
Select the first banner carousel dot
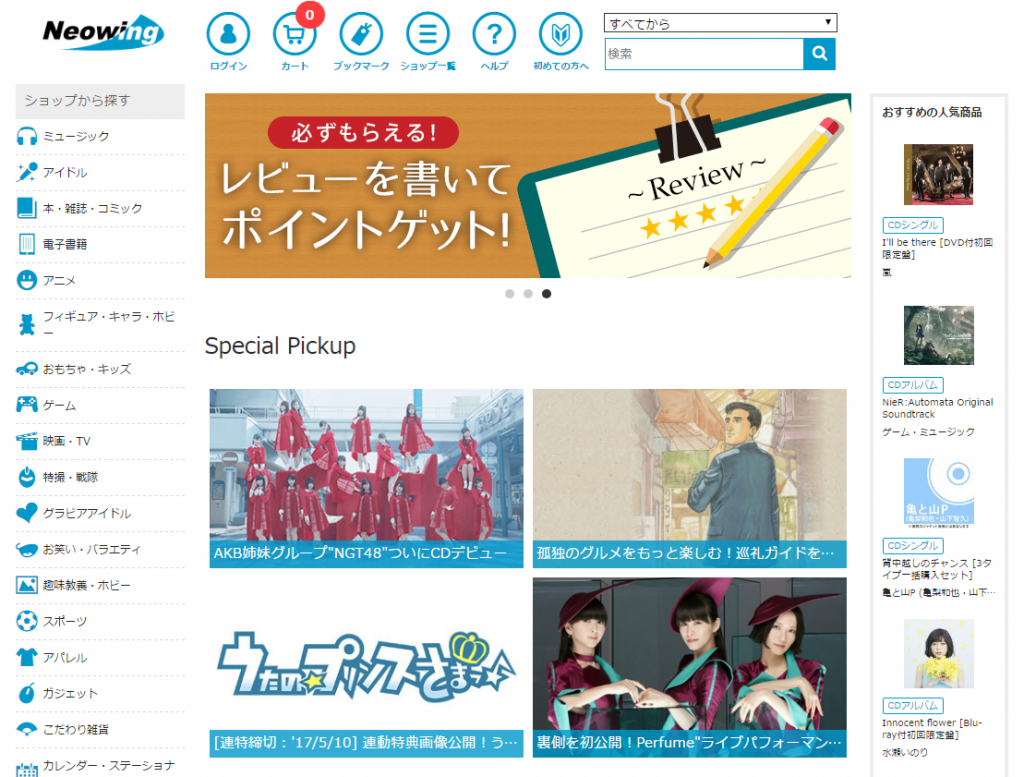[x=509, y=294]
